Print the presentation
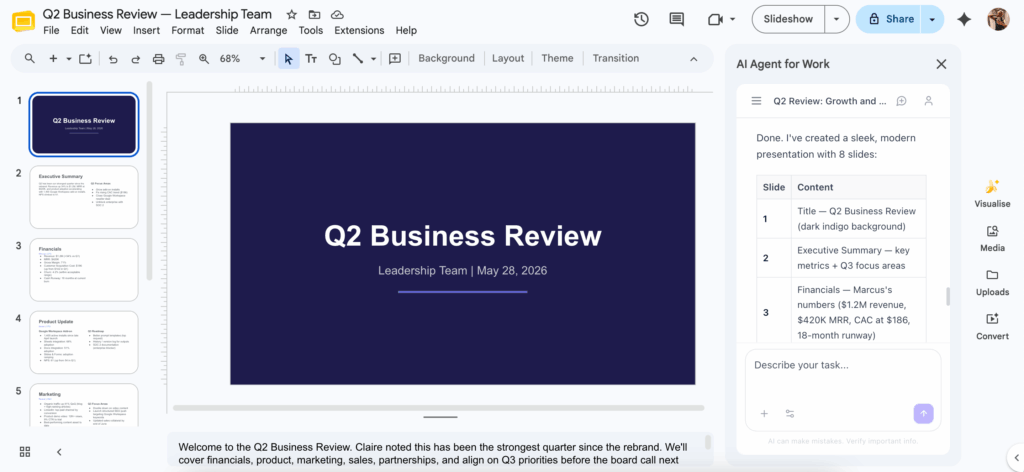This screenshot has height=472, width=1024. (x=158, y=59)
